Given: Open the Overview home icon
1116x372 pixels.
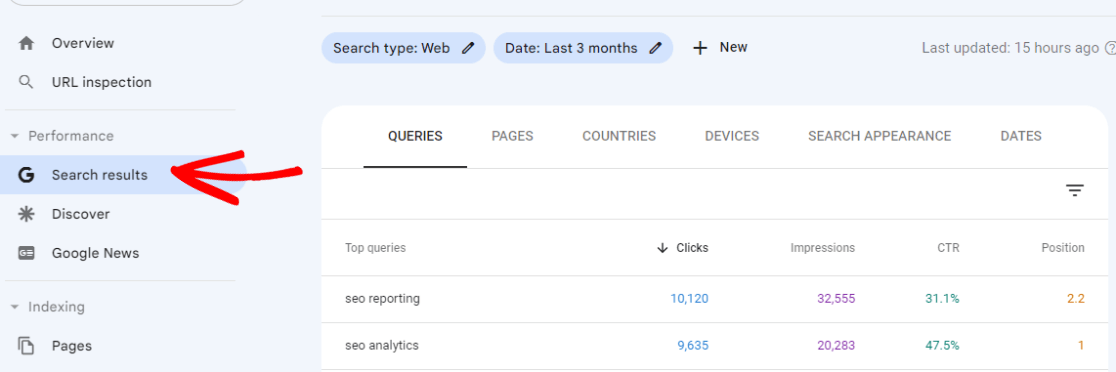Looking at the screenshot, I should 26,43.
